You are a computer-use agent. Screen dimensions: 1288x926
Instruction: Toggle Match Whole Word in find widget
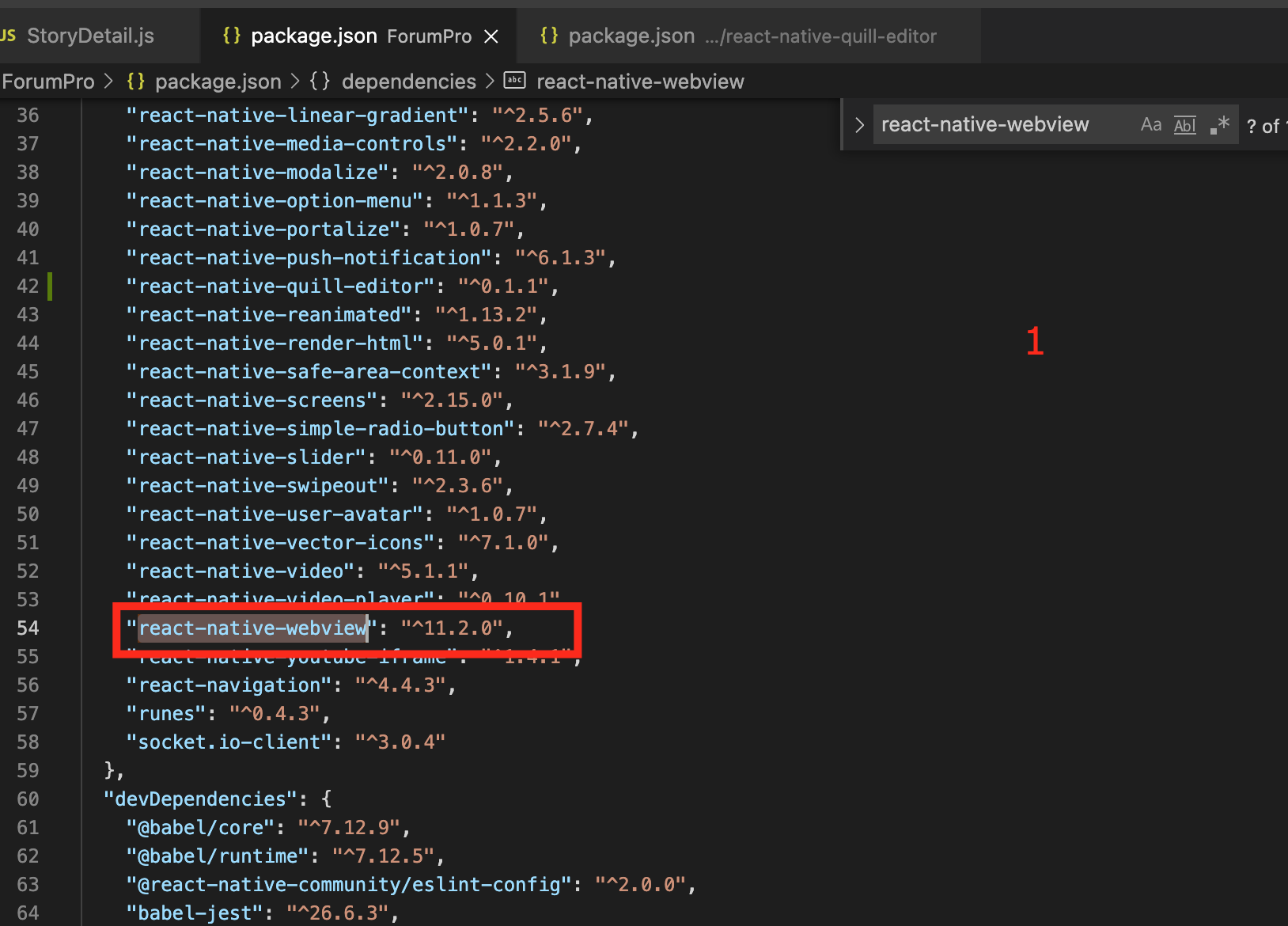1184,125
